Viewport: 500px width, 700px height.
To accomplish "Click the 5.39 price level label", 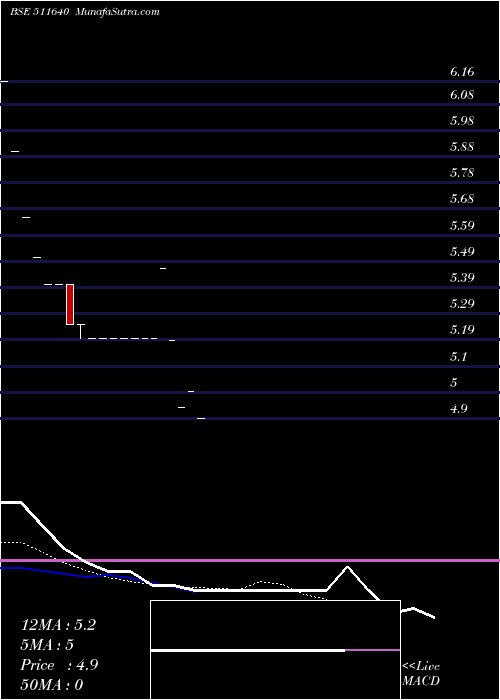I will coord(462,278).
